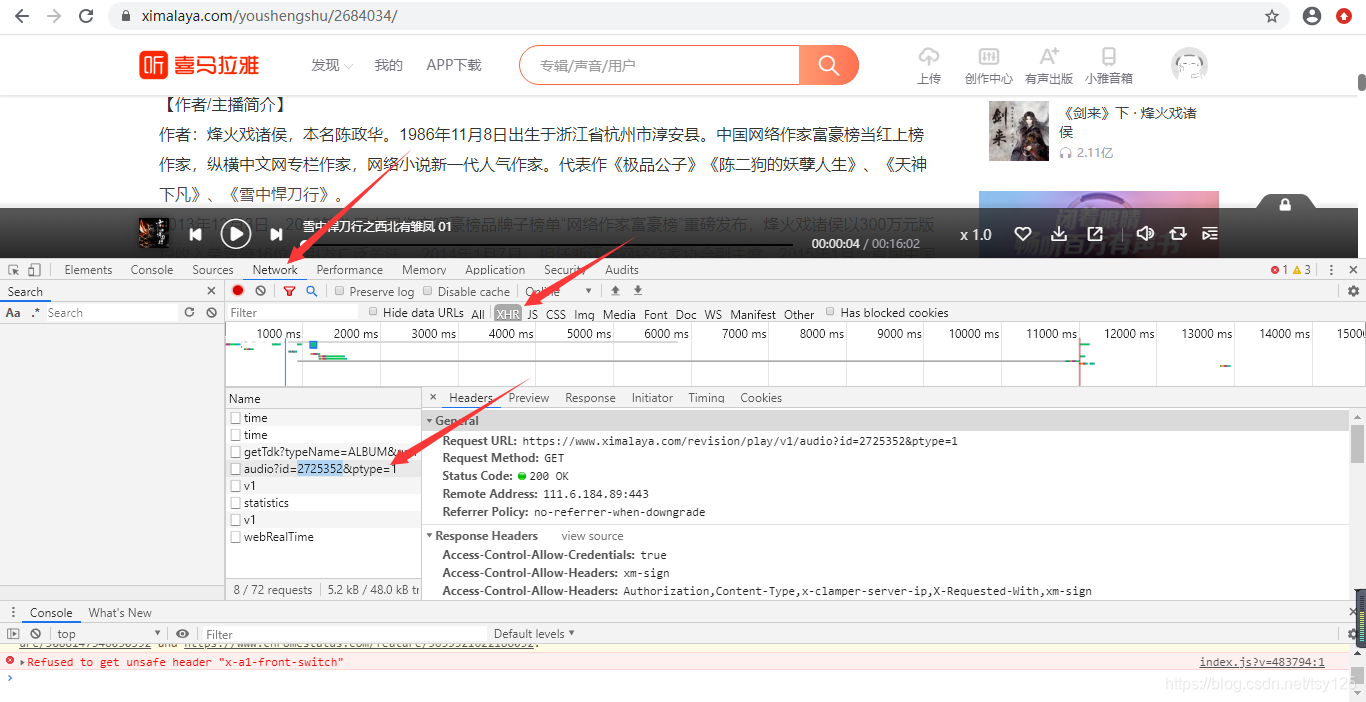Tick the checkbox beside getTdk request

tap(236, 452)
